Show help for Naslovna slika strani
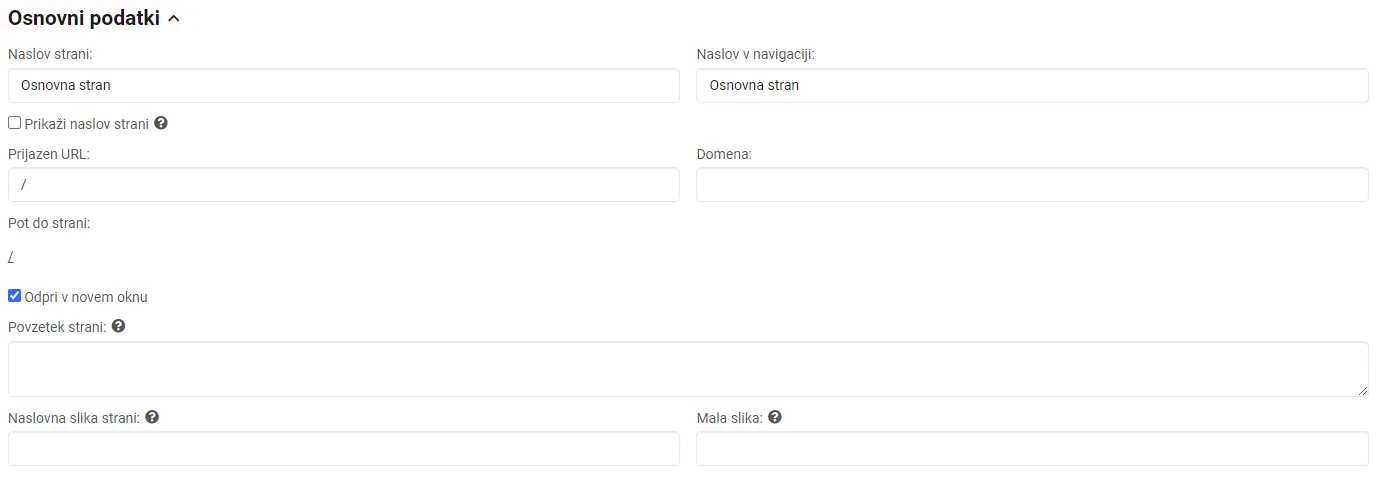 (152, 417)
